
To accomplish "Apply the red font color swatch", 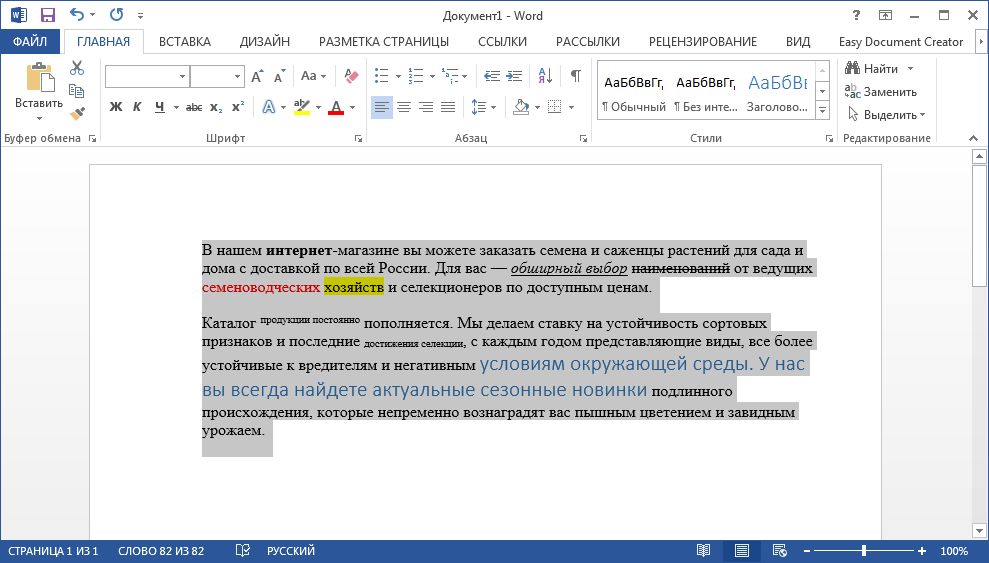I will coord(336,107).
